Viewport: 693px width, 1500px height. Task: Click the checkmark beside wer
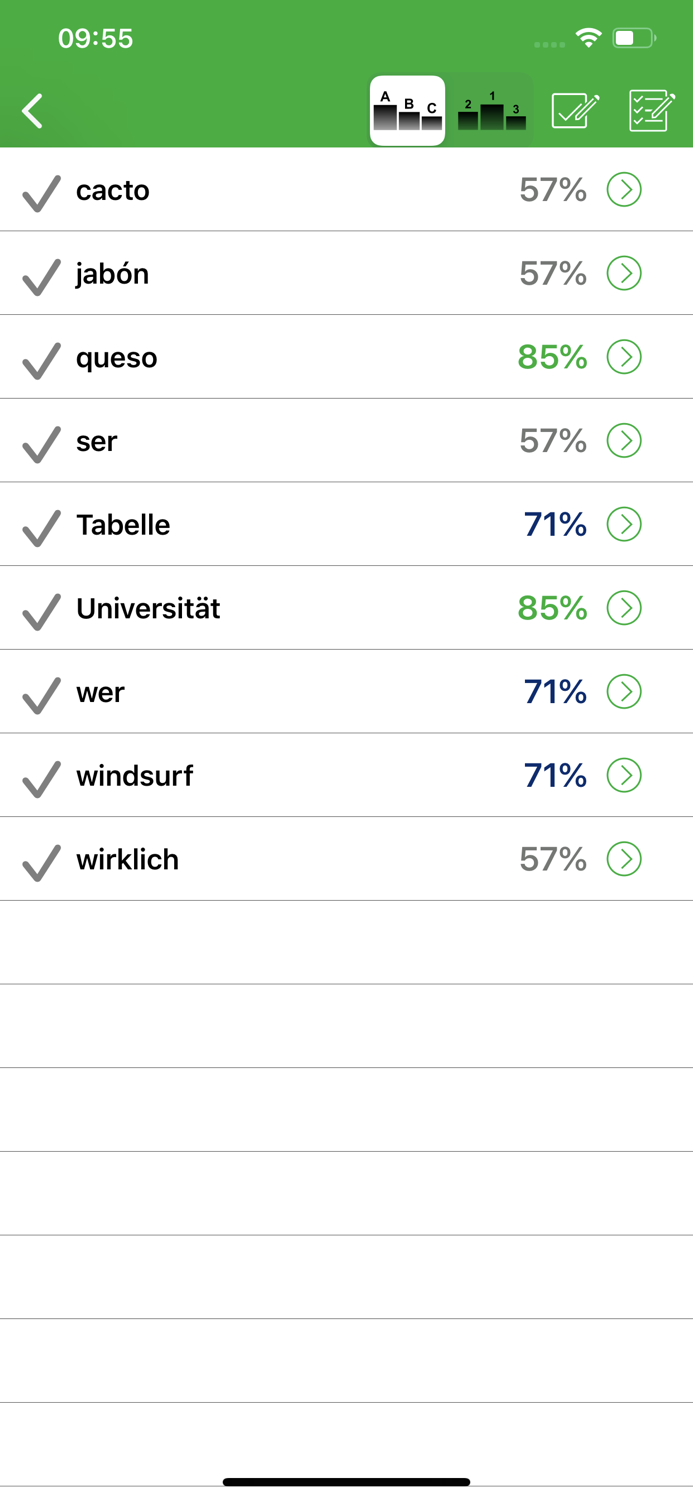pos(40,691)
